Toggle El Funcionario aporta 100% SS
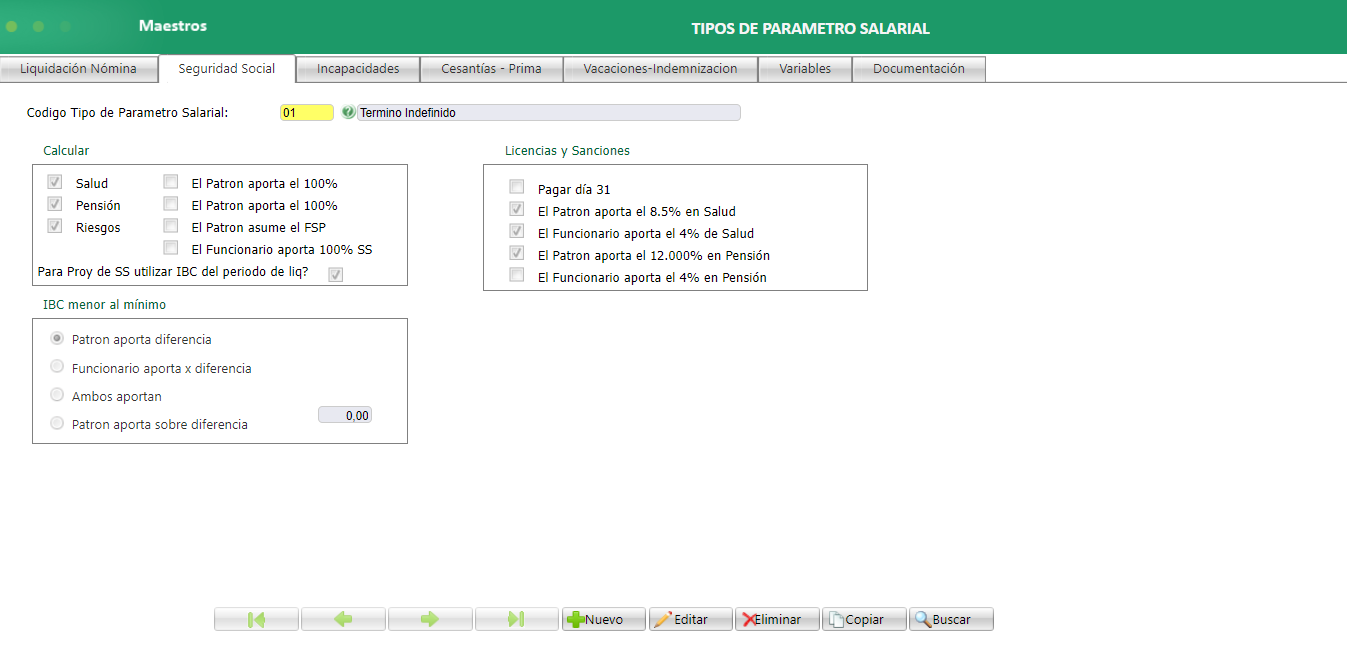The height and width of the screenshot is (666, 1347). [x=170, y=247]
